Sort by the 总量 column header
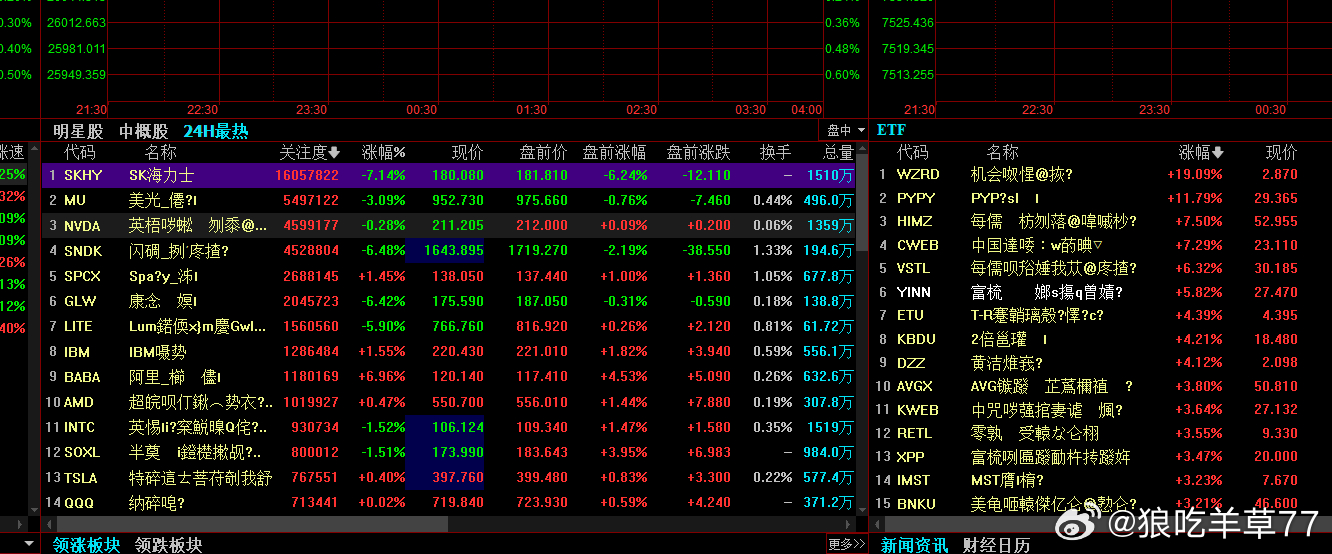 pyautogui.click(x=837, y=153)
